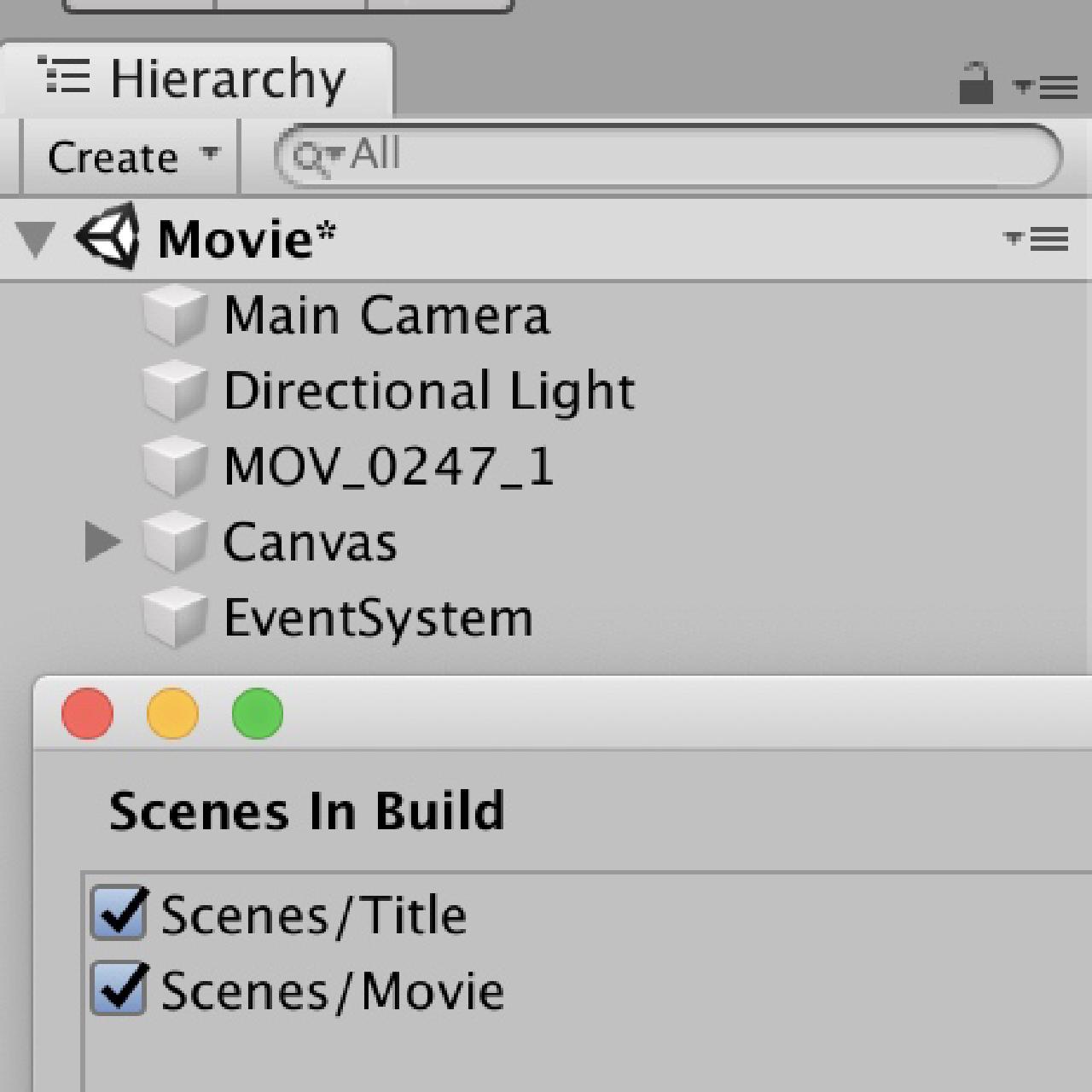
Task: Click the cube icon next to Main Camera
Action: (175, 316)
